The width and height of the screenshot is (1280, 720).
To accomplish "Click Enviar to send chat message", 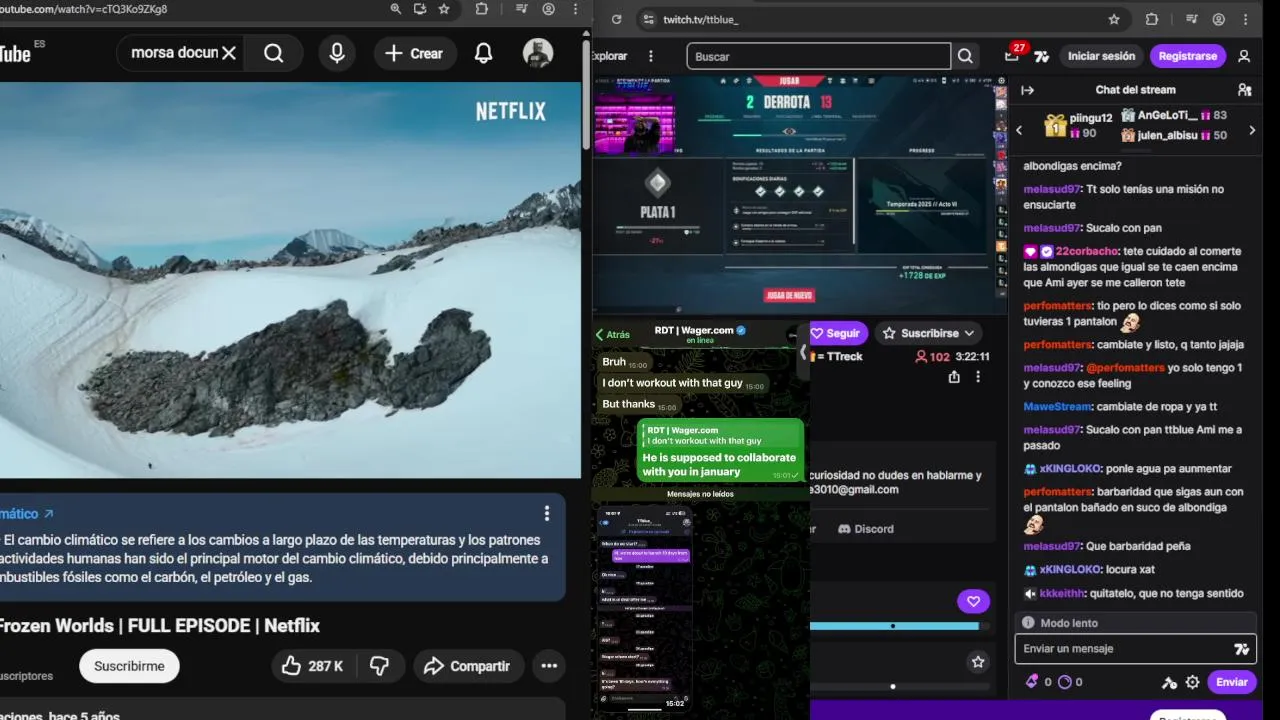I will 1231,682.
